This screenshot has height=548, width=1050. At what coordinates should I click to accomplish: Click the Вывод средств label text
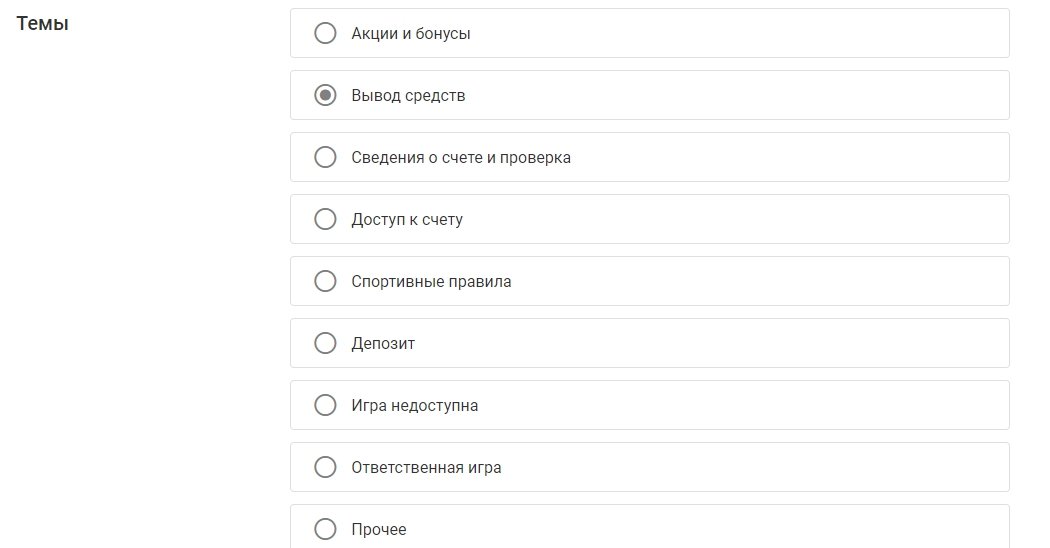408,96
